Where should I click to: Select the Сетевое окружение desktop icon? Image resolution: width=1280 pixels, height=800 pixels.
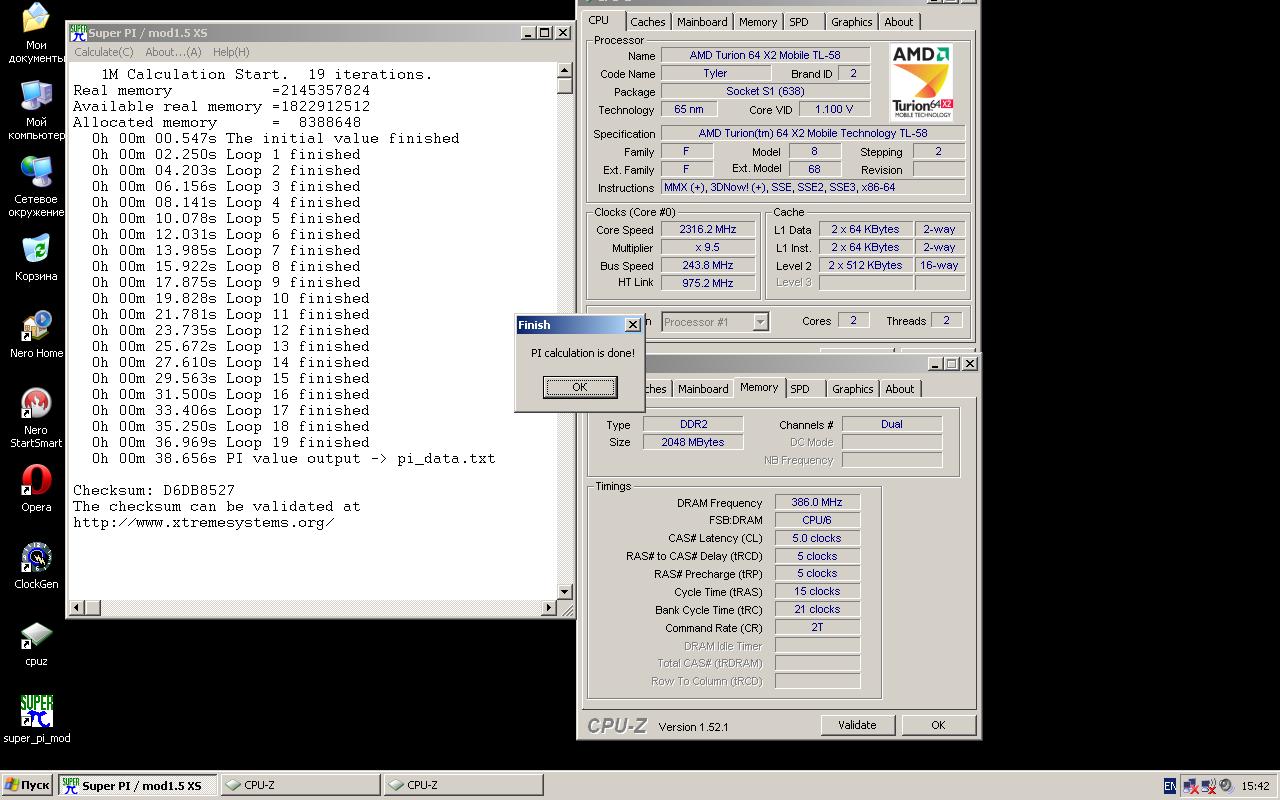pyautogui.click(x=36, y=187)
